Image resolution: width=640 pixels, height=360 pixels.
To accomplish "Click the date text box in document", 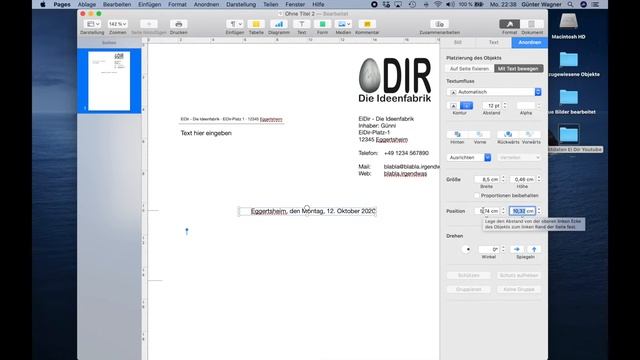I will click(307, 211).
